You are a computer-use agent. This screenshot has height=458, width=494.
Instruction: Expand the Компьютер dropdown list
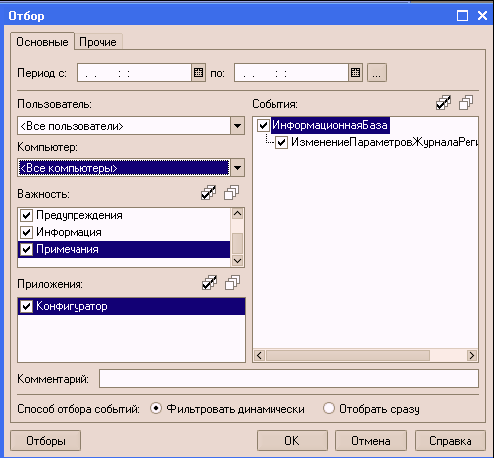(237, 168)
